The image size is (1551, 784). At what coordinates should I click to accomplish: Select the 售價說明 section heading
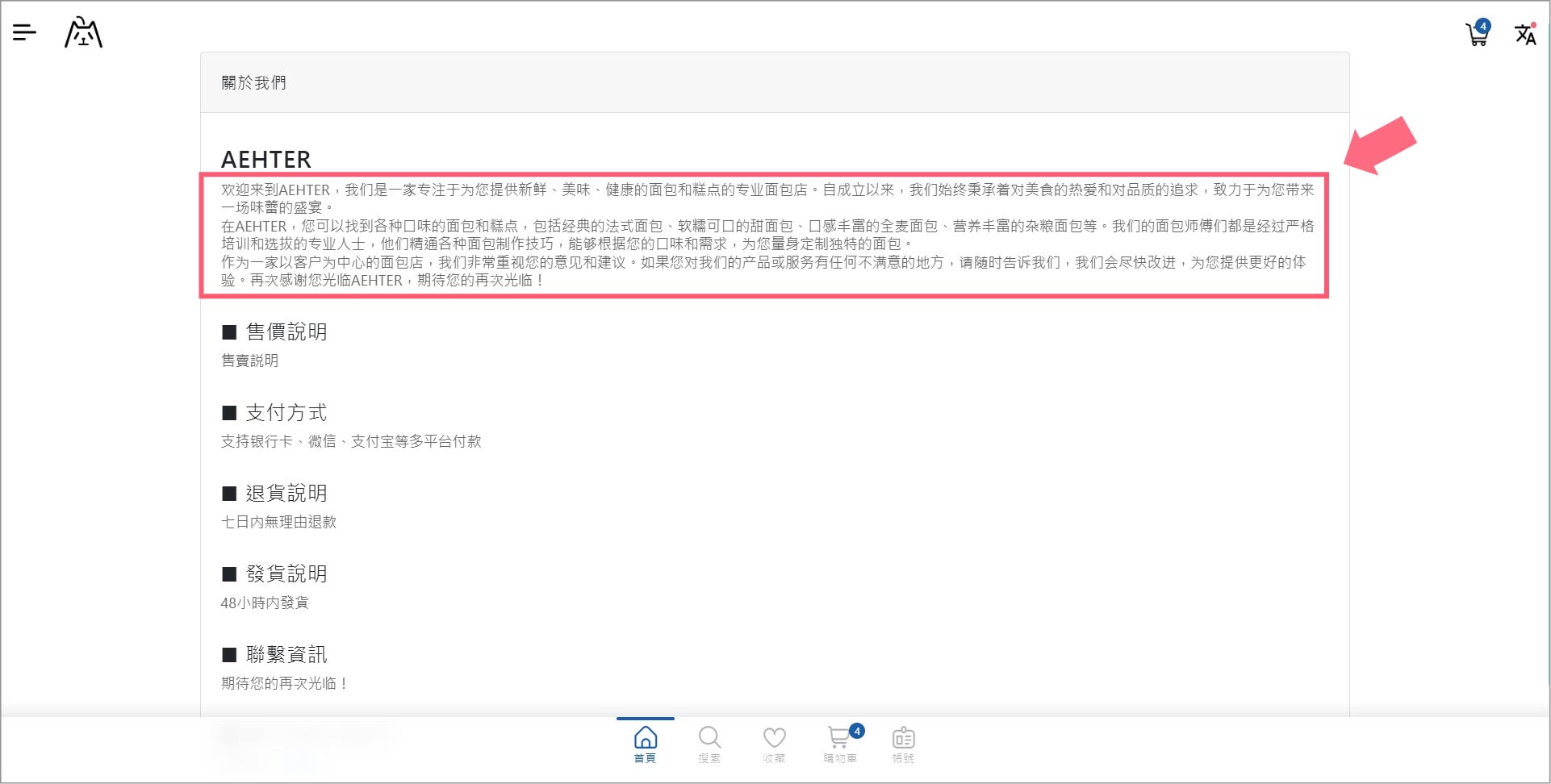tap(286, 332)
